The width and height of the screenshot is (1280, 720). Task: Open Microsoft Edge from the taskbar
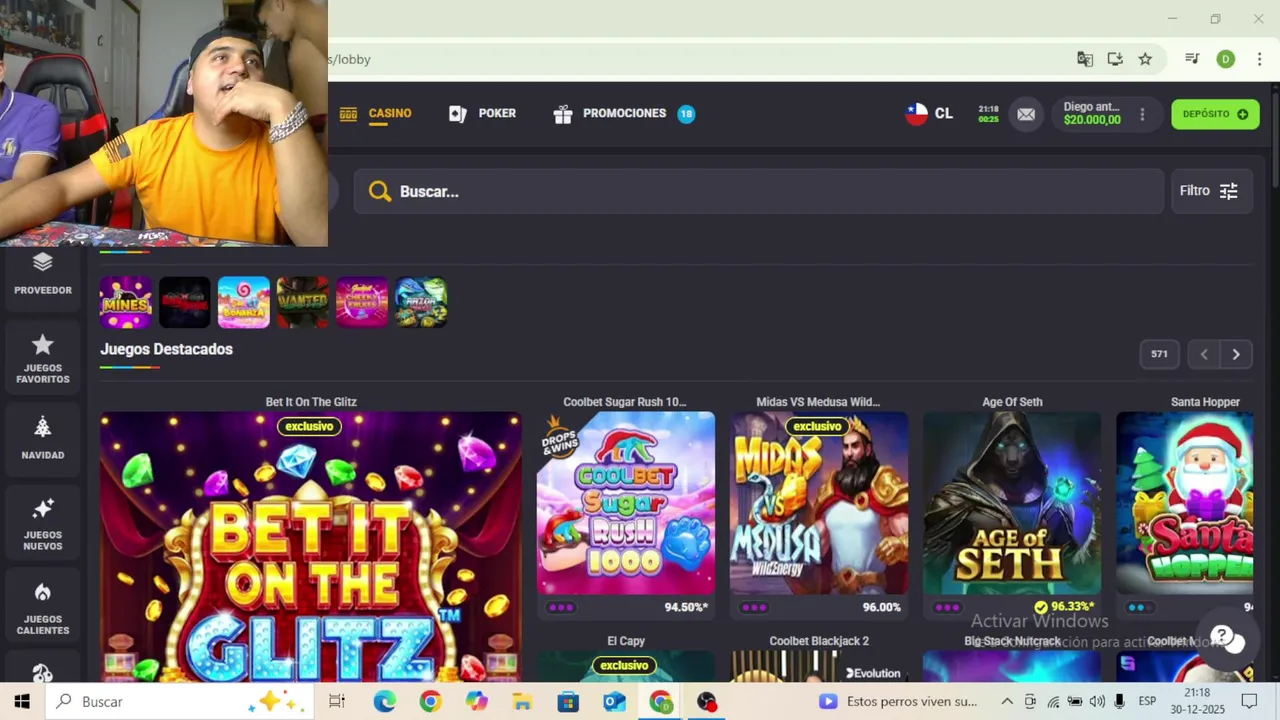384,702
